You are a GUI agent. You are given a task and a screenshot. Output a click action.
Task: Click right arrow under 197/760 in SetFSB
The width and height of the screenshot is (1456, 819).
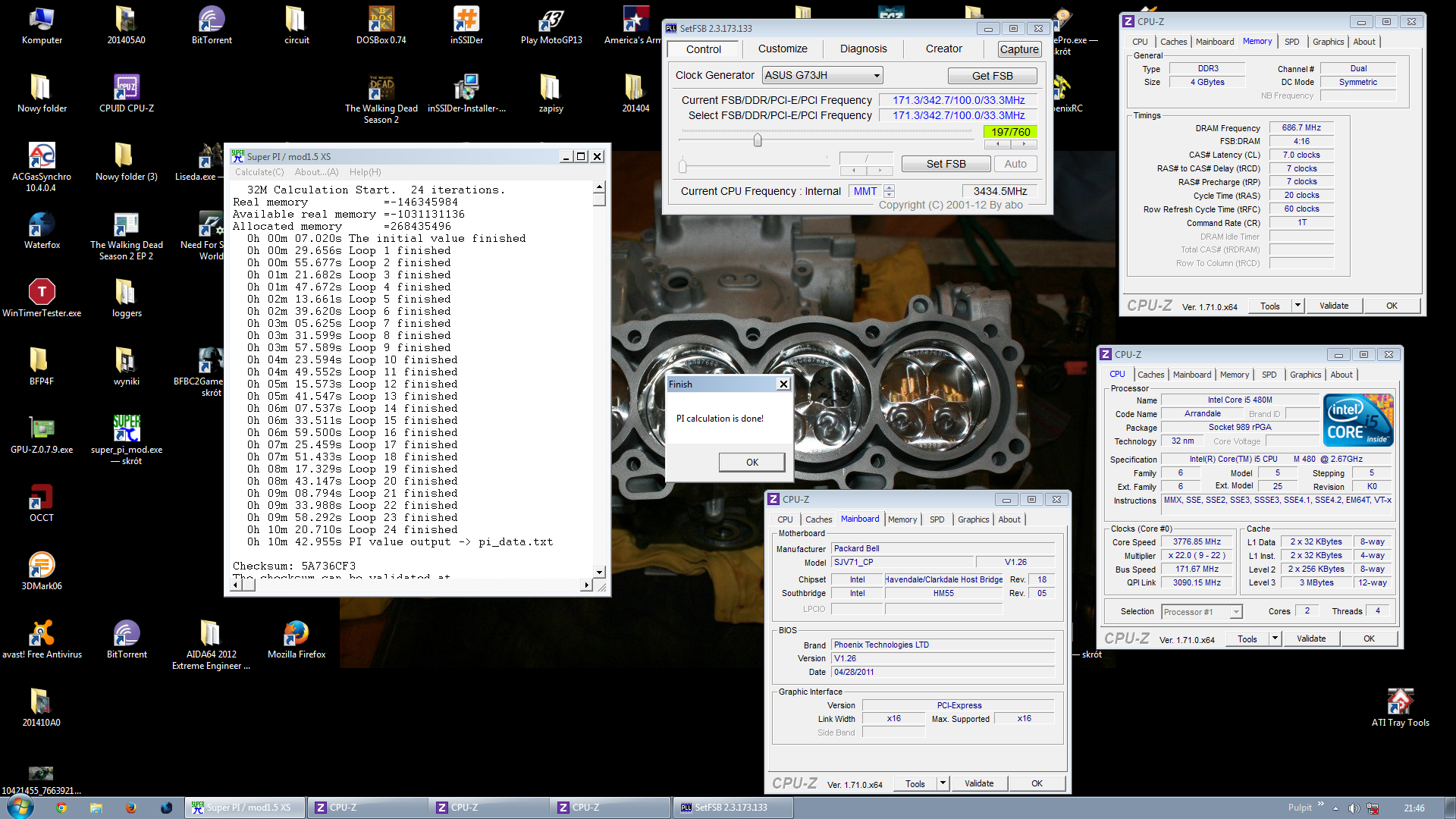pyautogui.click(x=1024, y=143)
